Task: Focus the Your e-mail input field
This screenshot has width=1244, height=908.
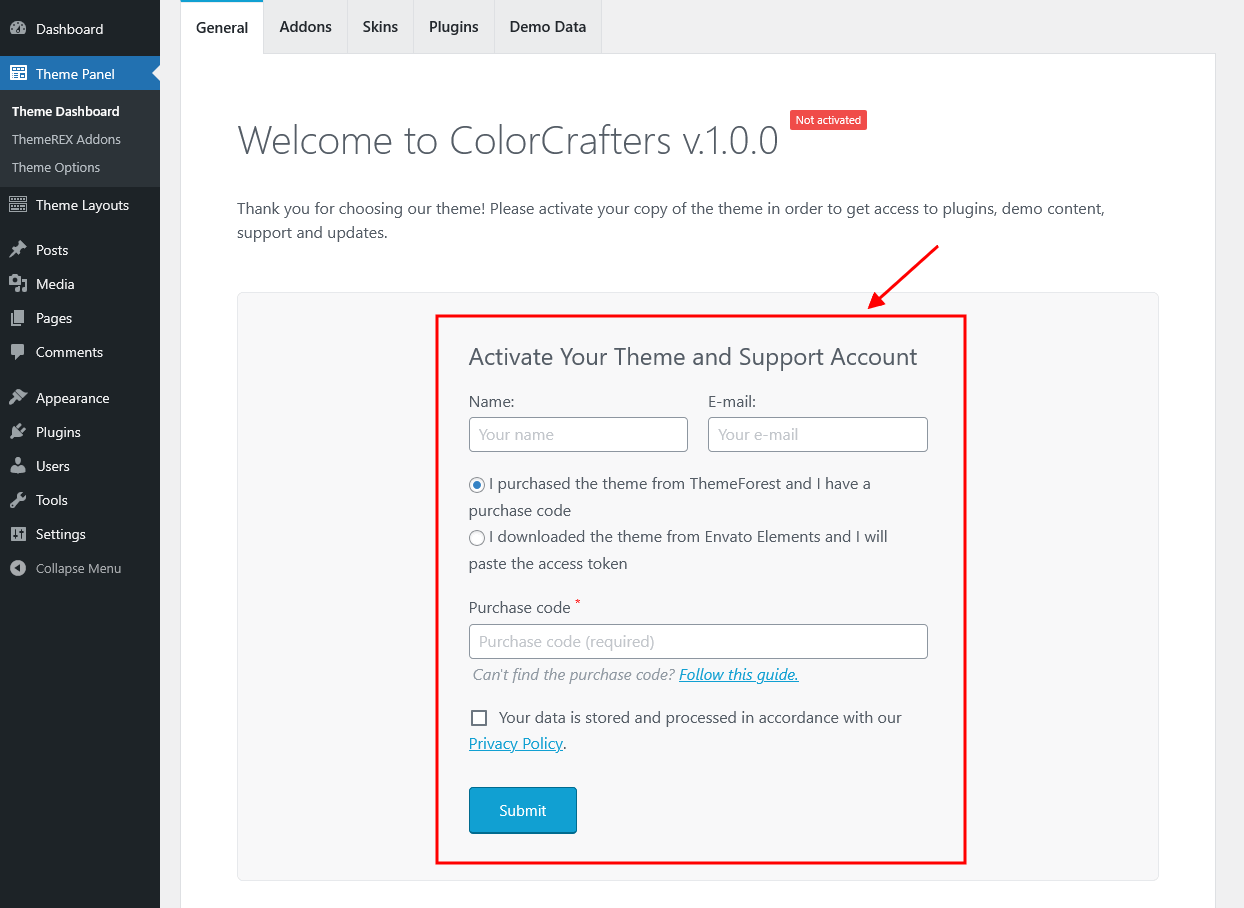Action: (x=818, y=435)
